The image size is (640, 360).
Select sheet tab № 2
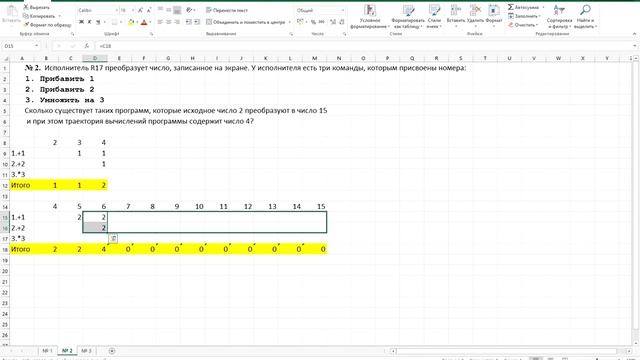click(67, 351)
